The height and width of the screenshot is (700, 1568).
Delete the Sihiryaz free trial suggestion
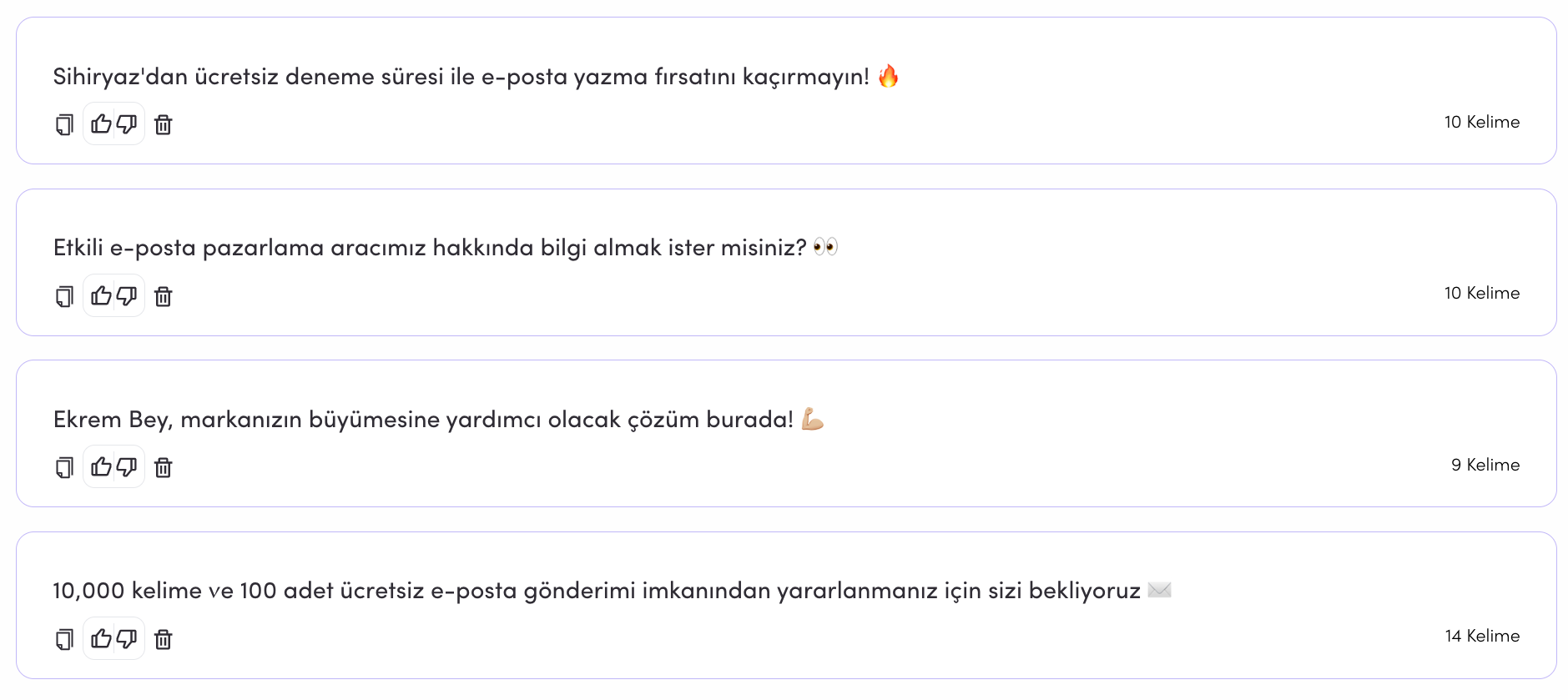164,124
